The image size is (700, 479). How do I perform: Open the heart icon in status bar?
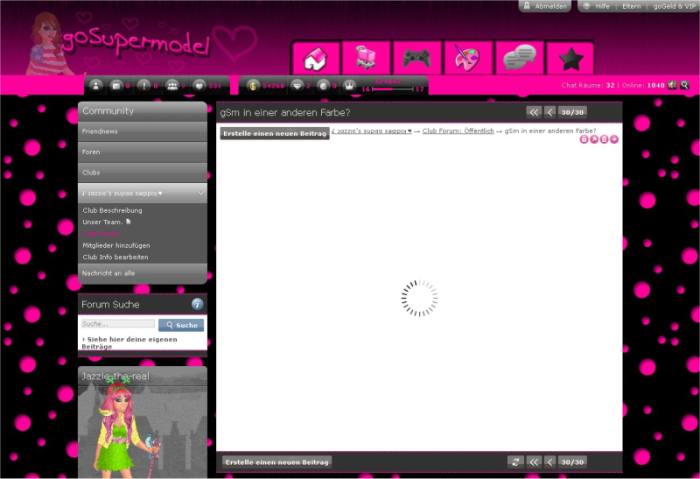point(200,85)
